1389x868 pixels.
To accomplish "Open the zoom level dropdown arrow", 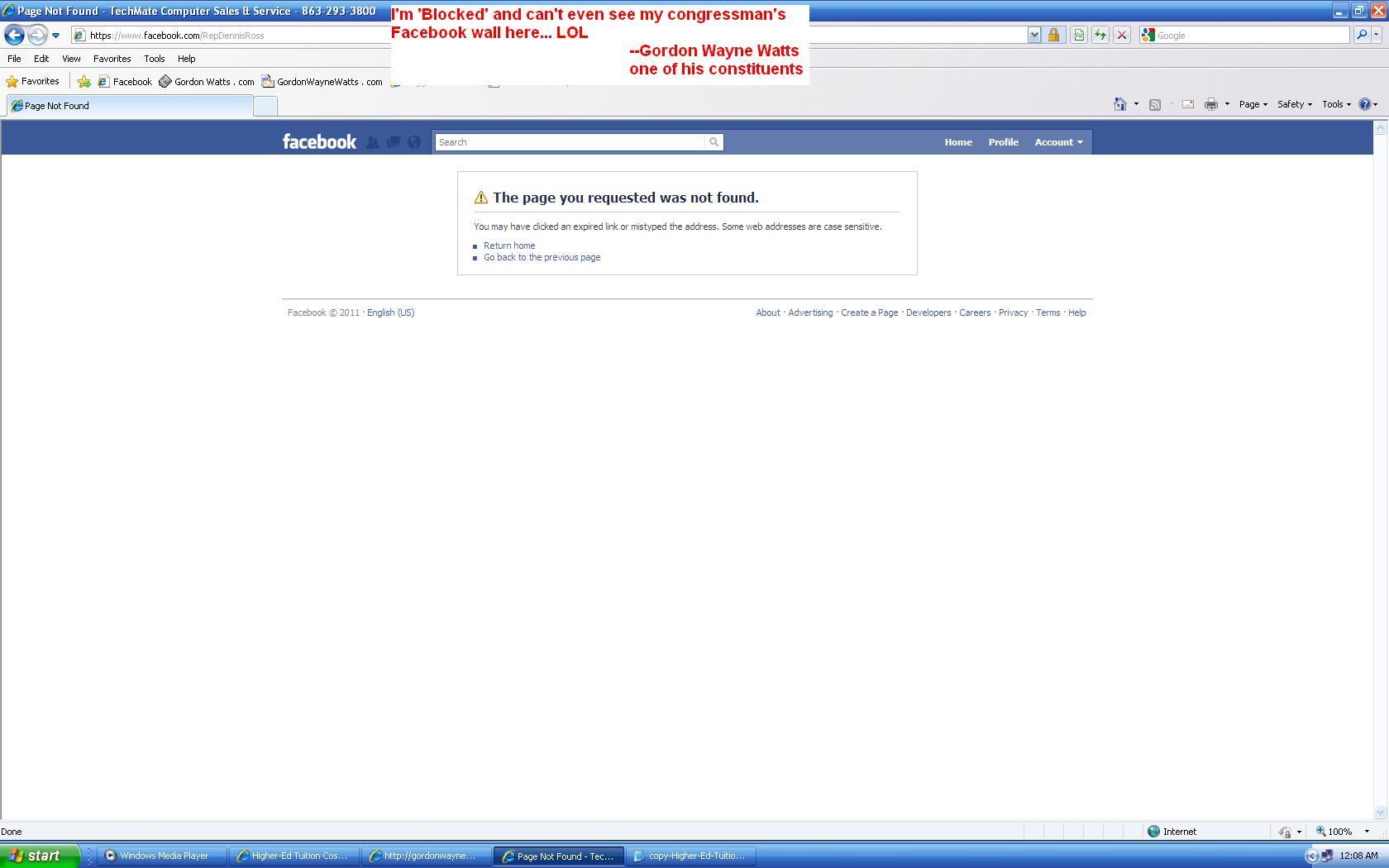I will [x=1367, y=832].
